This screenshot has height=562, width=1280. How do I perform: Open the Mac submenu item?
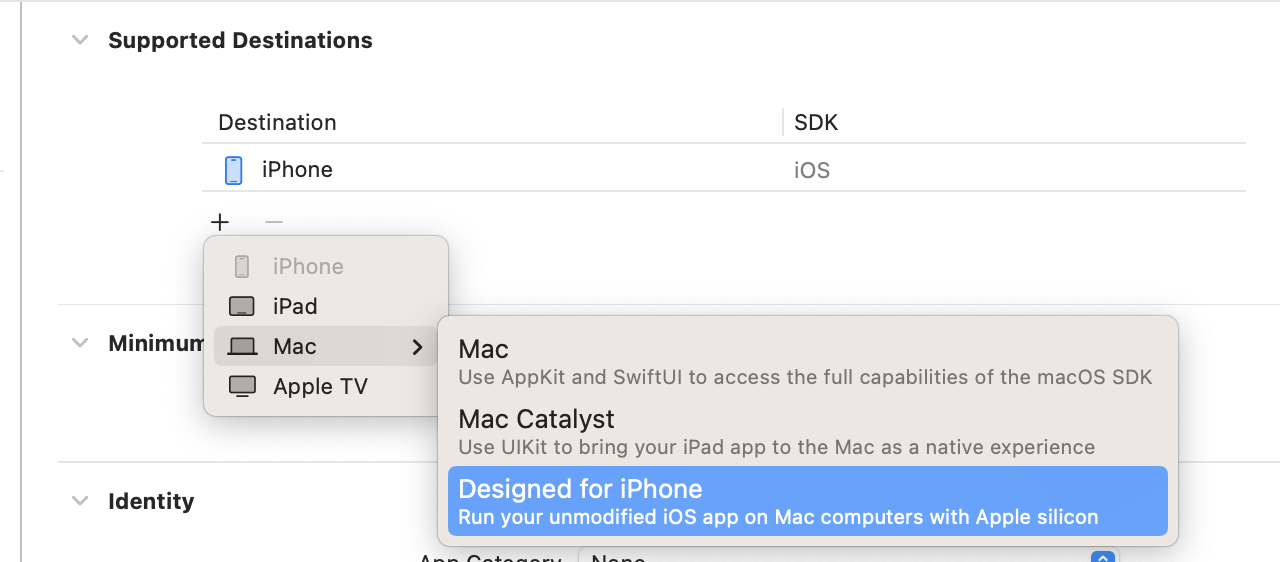point(326,346)
